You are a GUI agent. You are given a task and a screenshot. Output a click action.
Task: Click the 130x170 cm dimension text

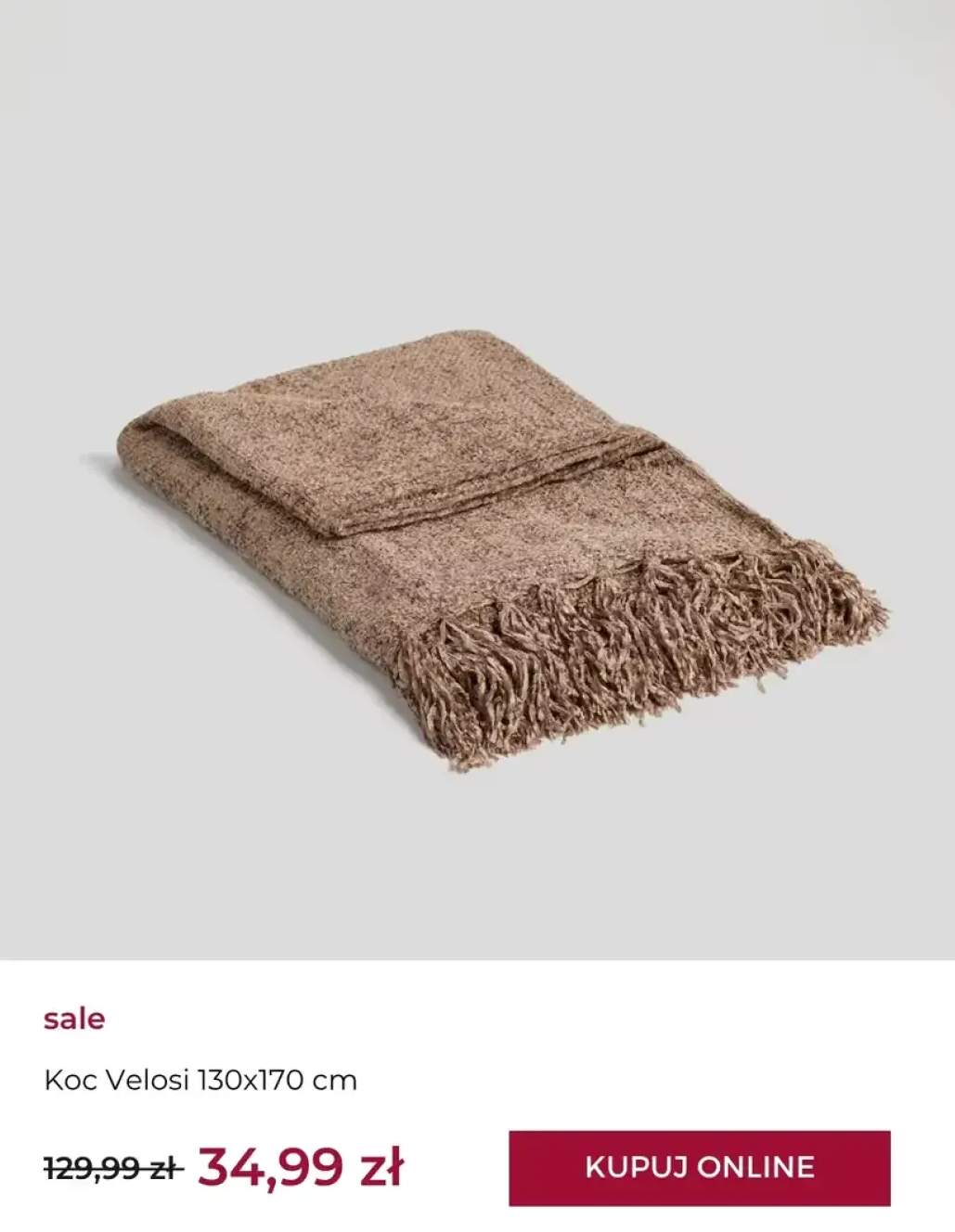tap(277, 1080)
